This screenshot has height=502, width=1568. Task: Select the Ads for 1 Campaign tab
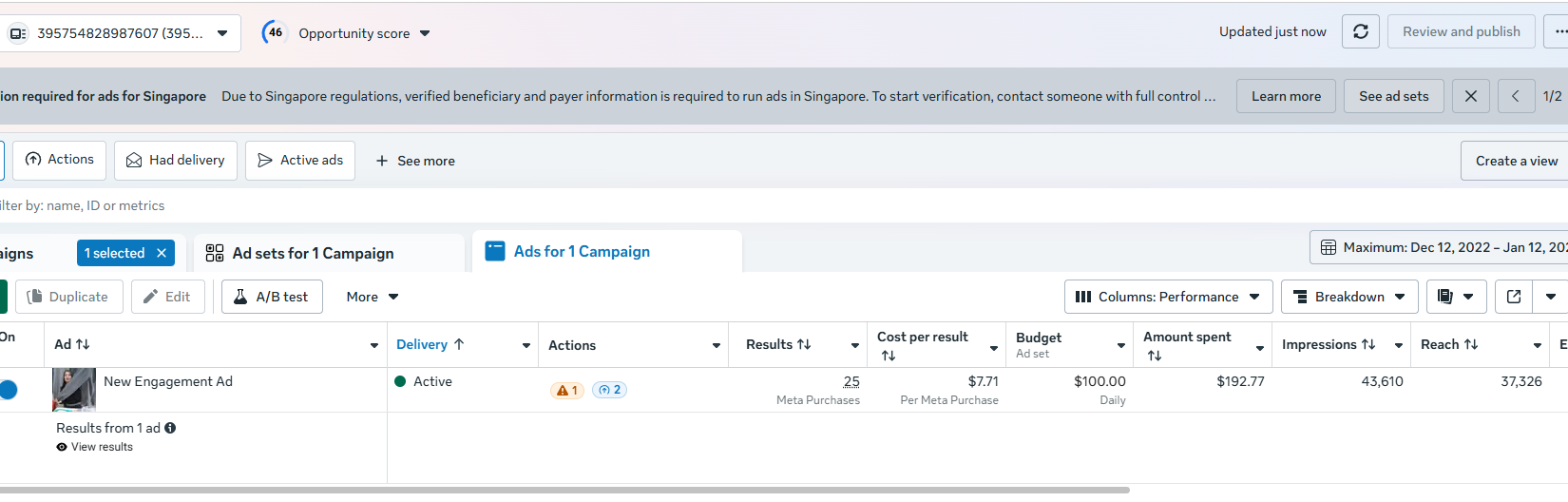[582, 252]
